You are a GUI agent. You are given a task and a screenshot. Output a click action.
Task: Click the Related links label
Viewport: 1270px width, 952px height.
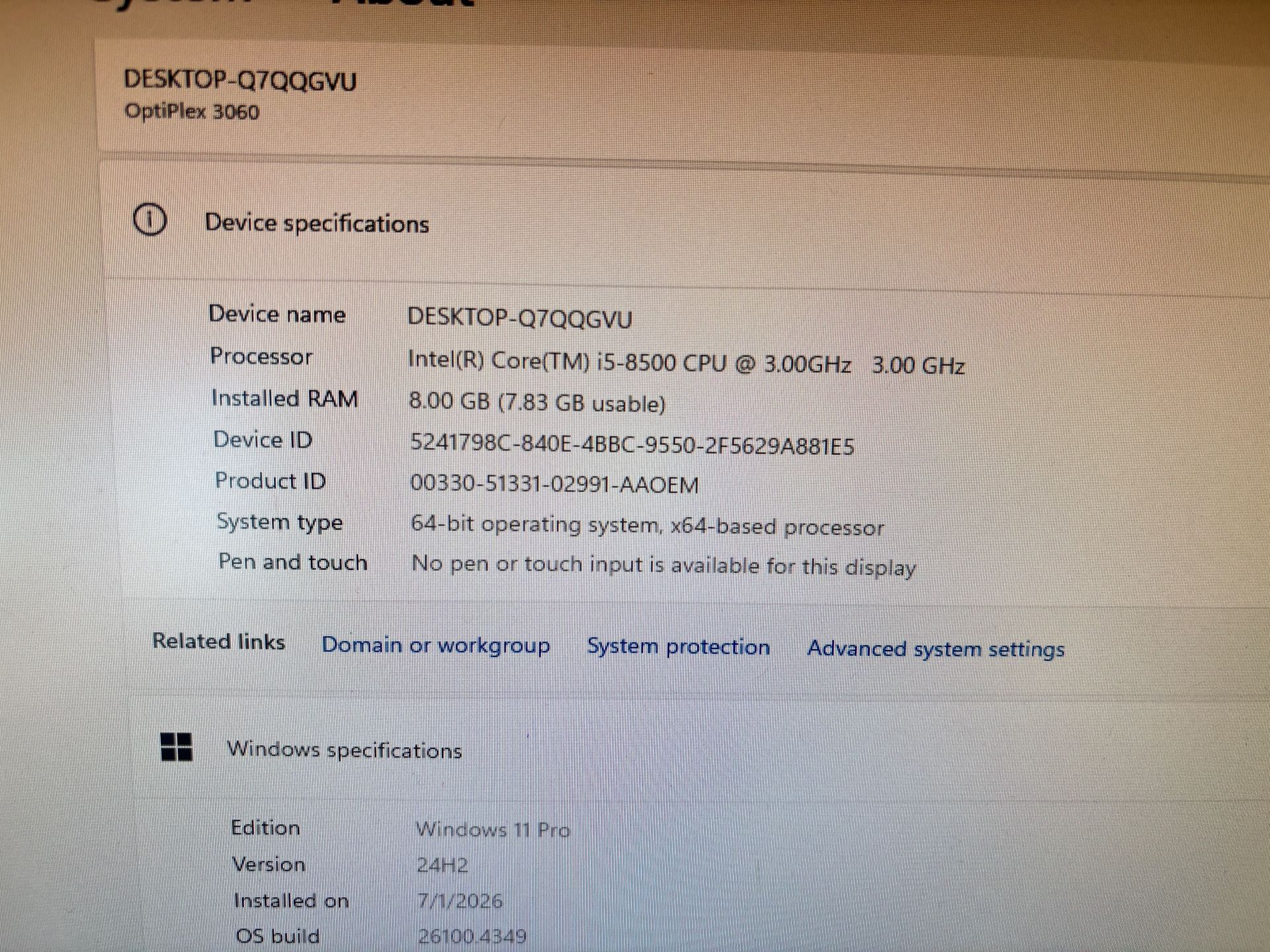(x=219, y=641)
